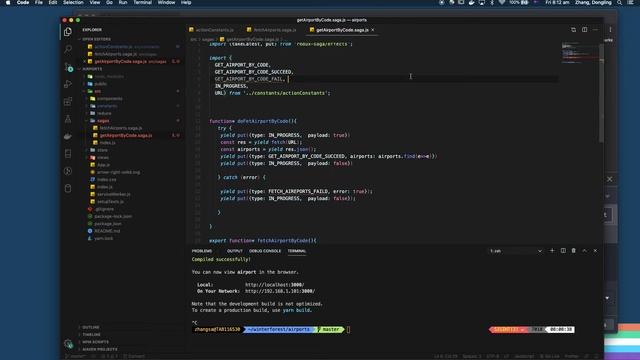Split the terminal pane
The image size is (640, 360).
coord(563,251)
